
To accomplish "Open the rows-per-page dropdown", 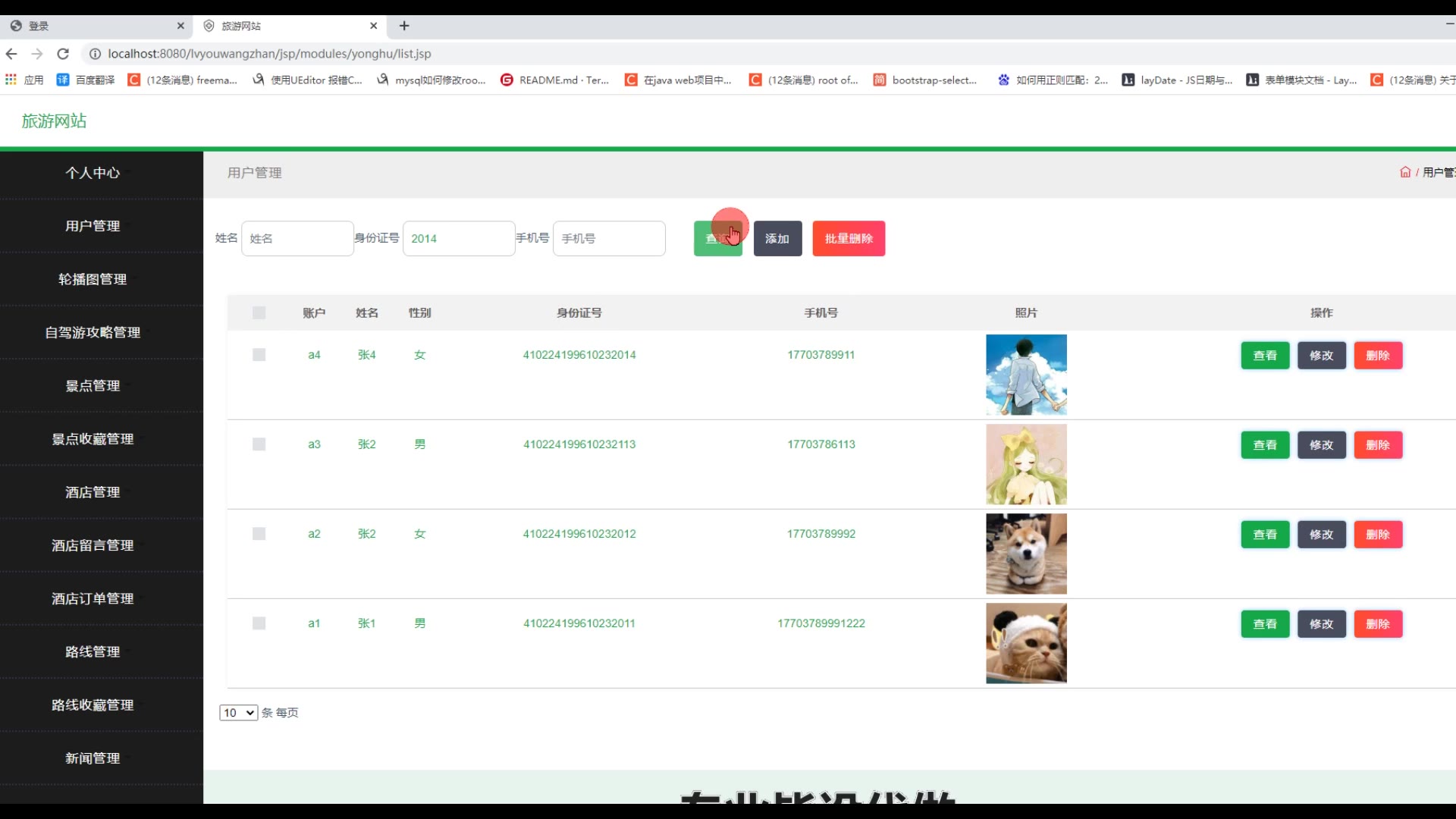I will [x=238, y=713].
